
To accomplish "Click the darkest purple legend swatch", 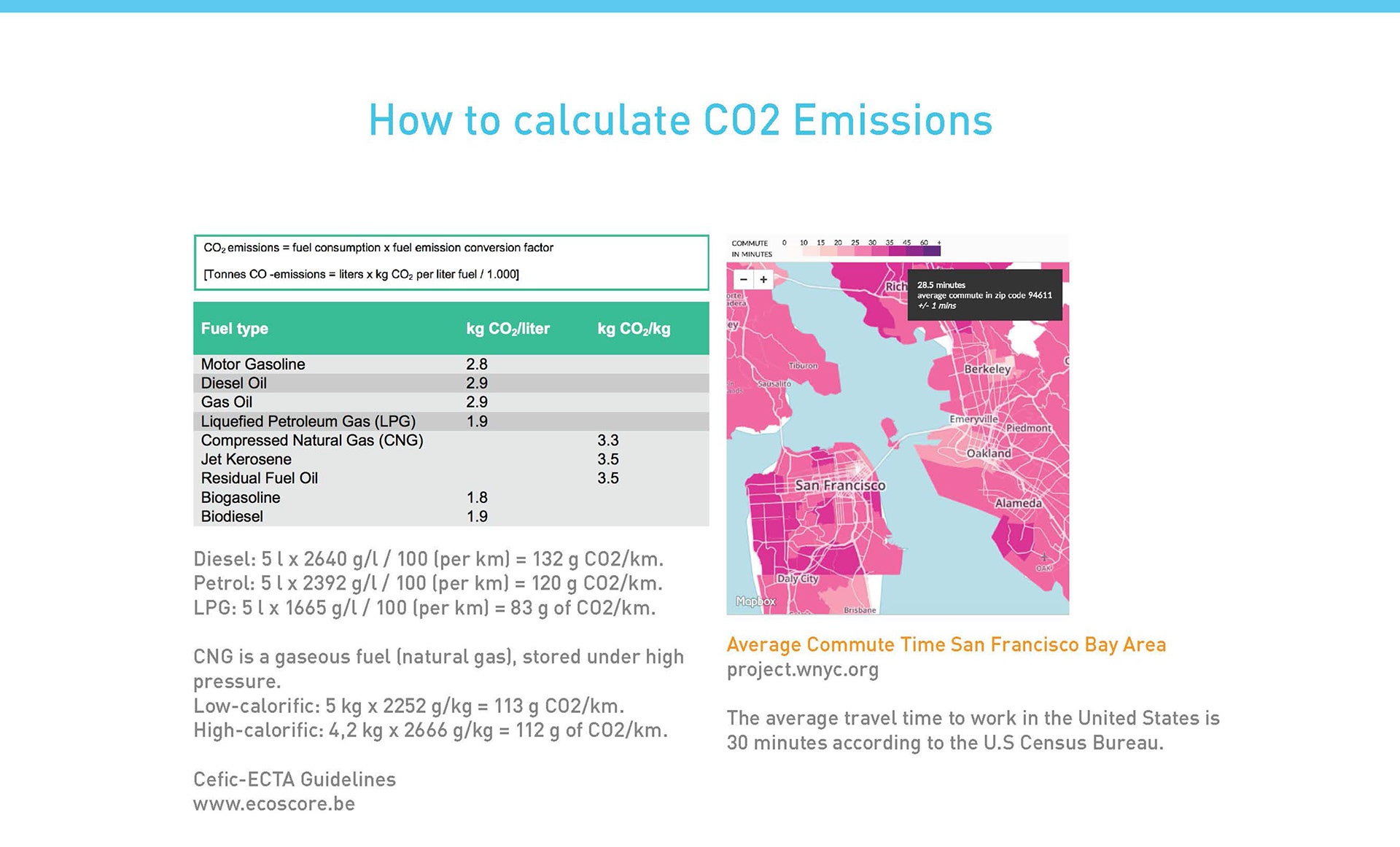I will [x=932, y=251].
